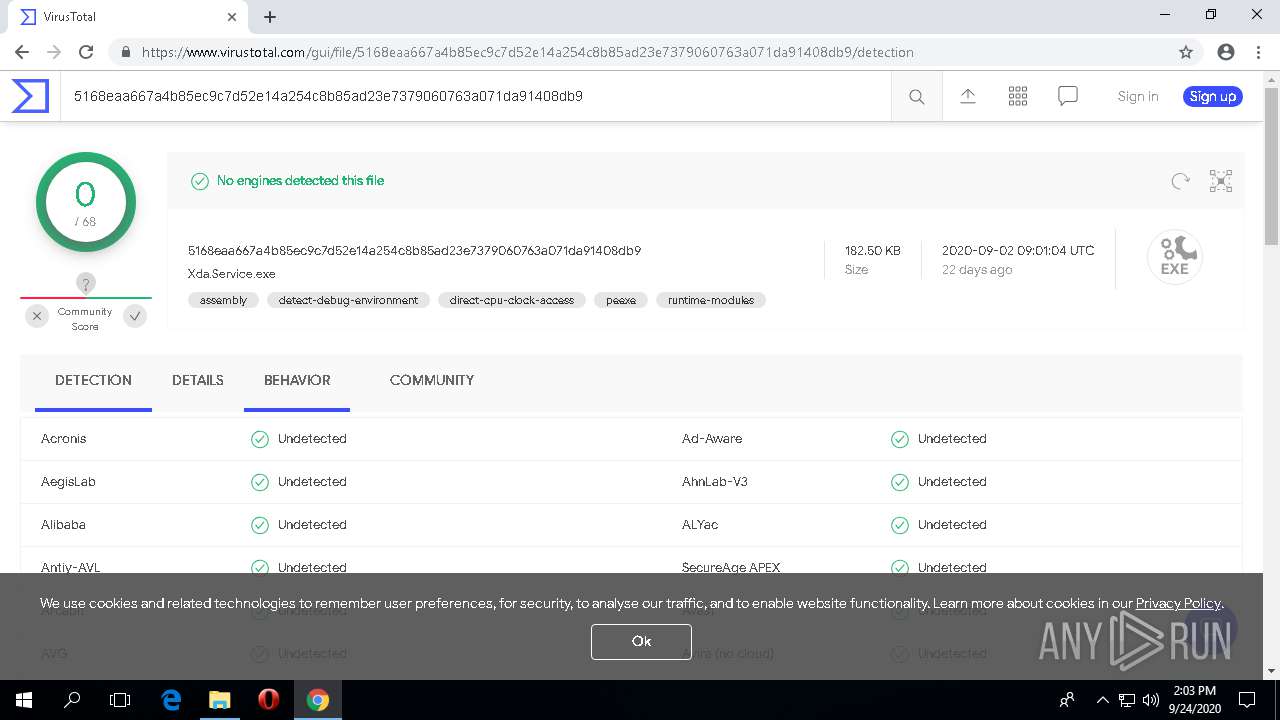Switch to the BEHAVIOR tab
The image size is (1280, 720).
[297, 380]
